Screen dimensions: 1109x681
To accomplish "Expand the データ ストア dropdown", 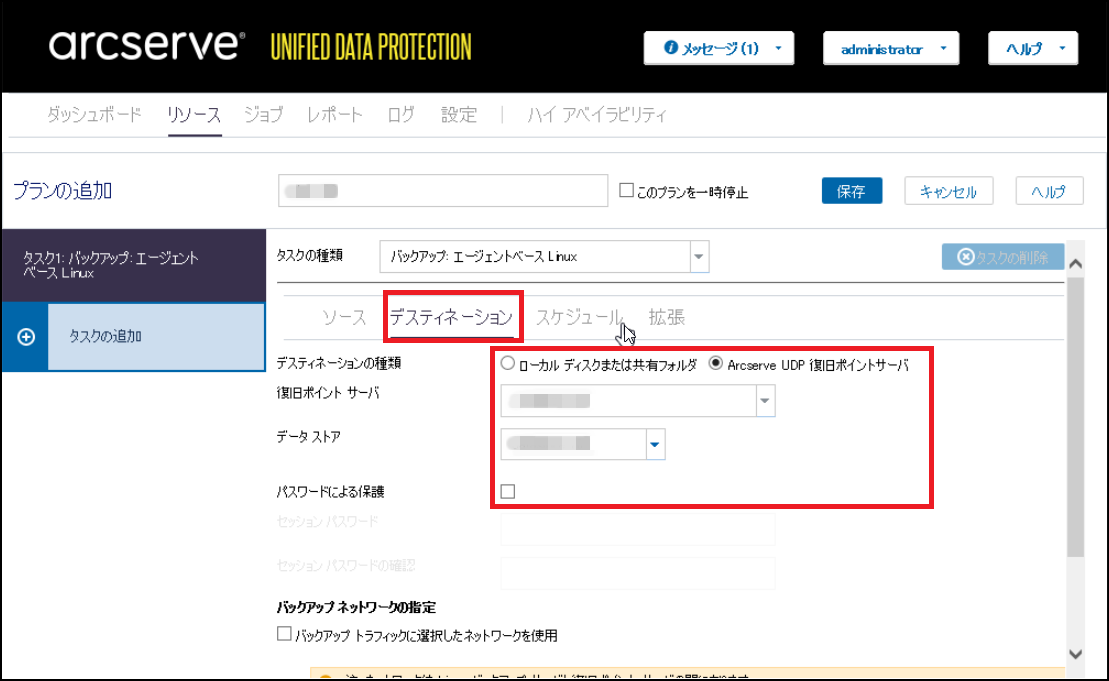I will click(x=655, y=444).
